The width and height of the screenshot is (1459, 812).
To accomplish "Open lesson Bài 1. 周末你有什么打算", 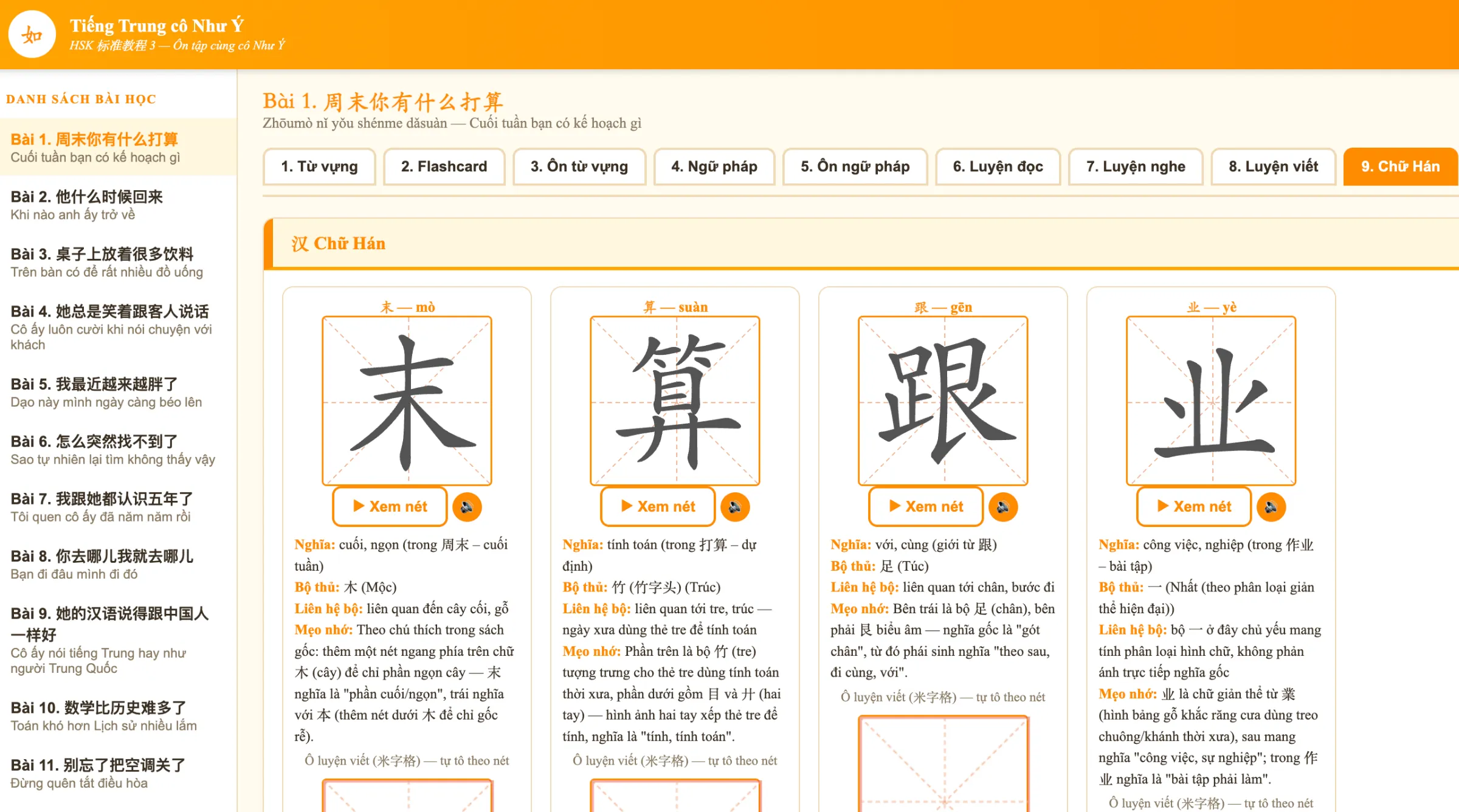I will (x=118, y=148).
